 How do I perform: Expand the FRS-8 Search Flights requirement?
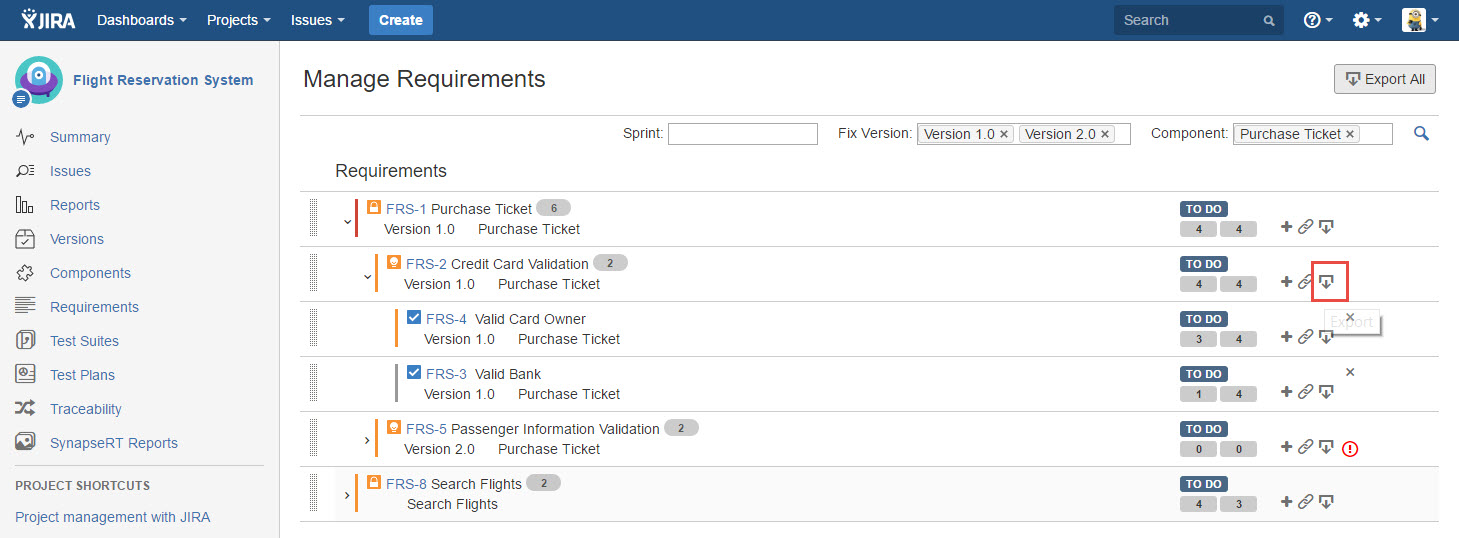point(347,495)
